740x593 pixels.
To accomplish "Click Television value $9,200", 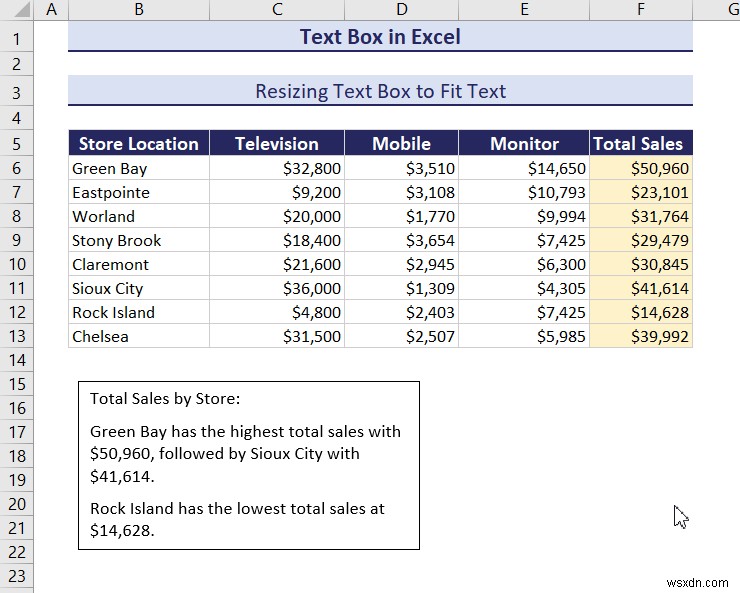I will pos(277,192).
